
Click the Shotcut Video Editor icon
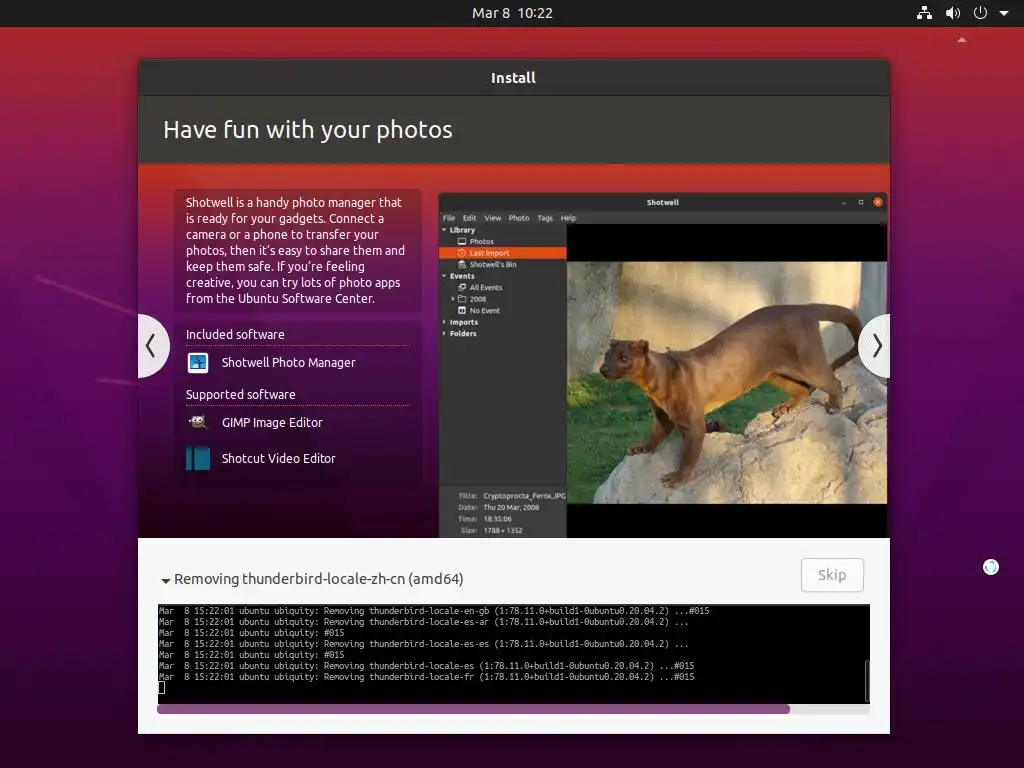[198, 458]
